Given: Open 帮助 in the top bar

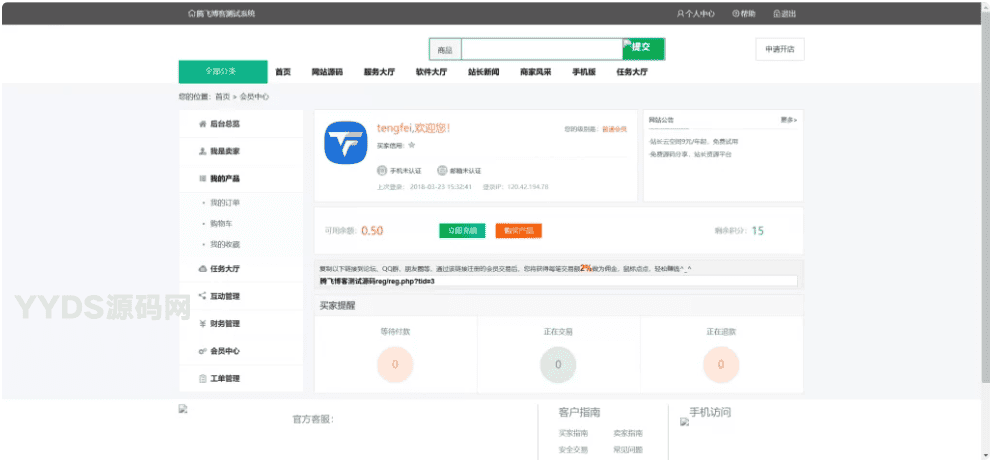Looking at the screenshot, I should click(x=744, y=13).
